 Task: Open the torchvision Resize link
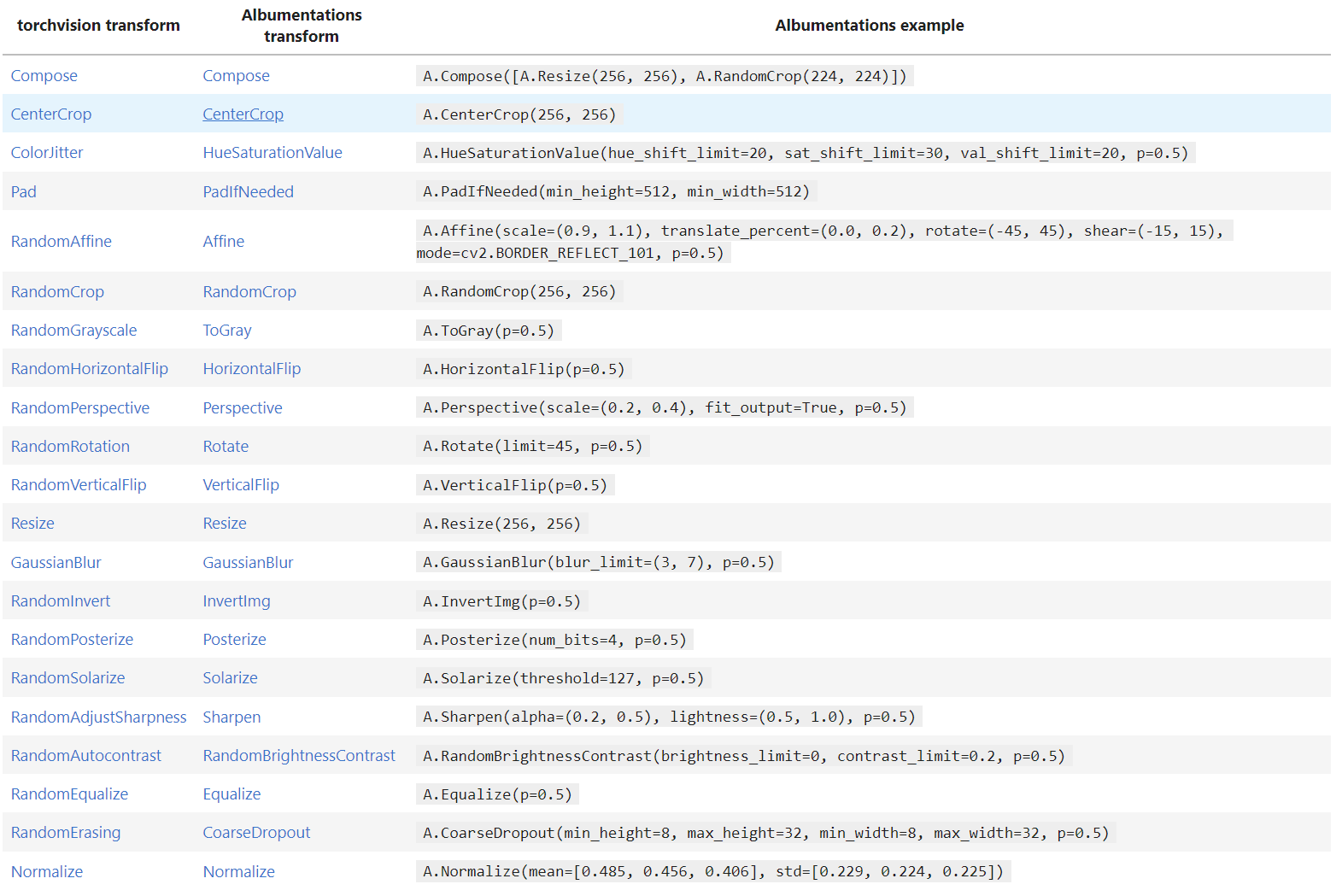click(32, 524)
